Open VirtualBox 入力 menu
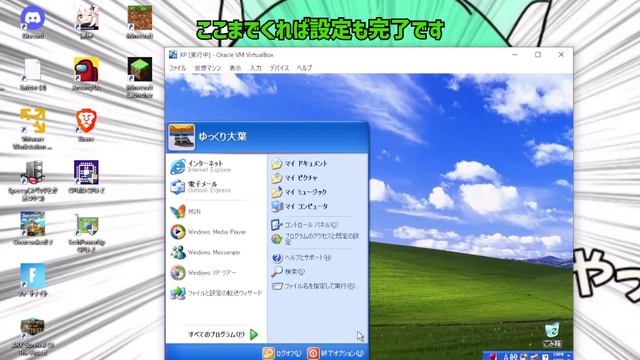This screenshot has width=640, height=360. [x=256, y=68]
